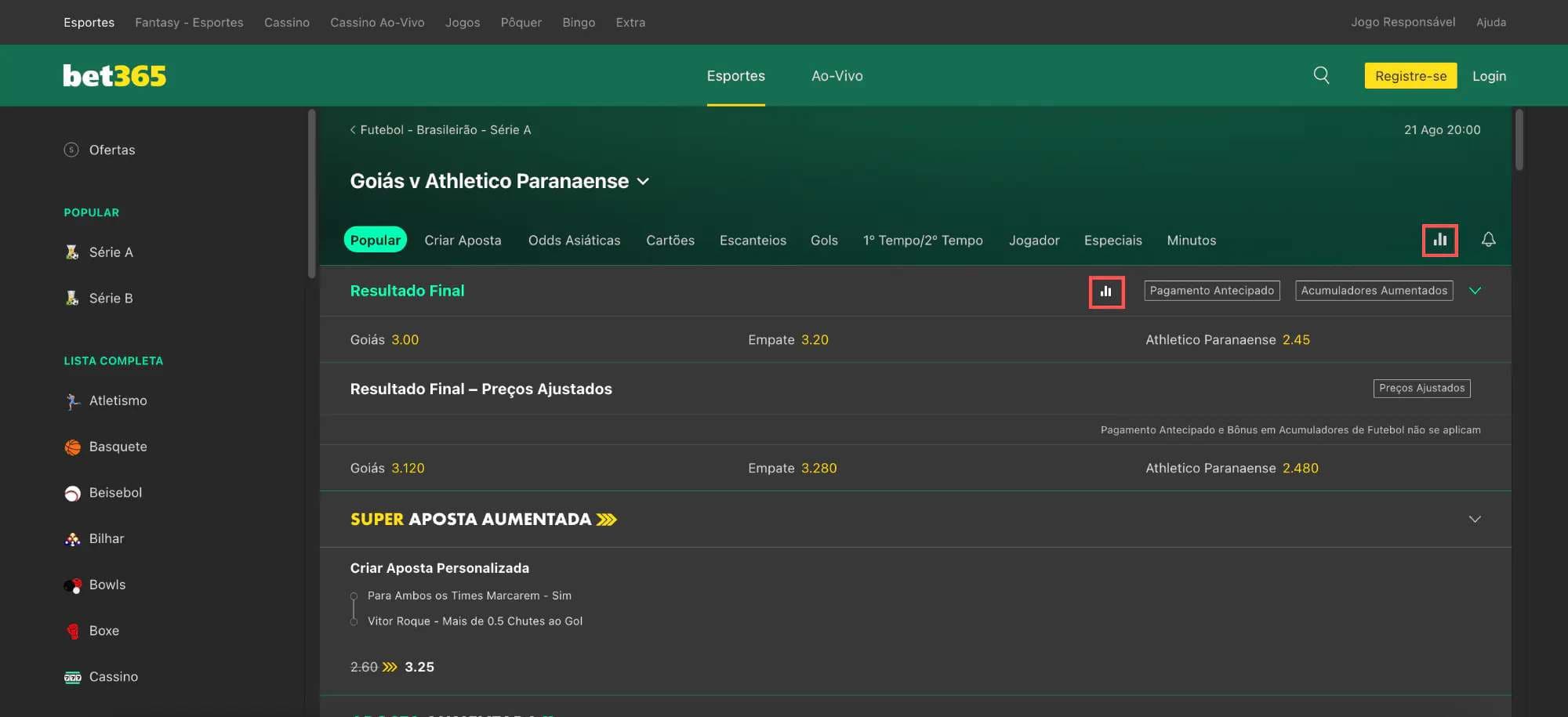The width and height of the screenshot is (1568, 717).
Task: Click the Ofertas coin icon
Action: click(71, 150)
